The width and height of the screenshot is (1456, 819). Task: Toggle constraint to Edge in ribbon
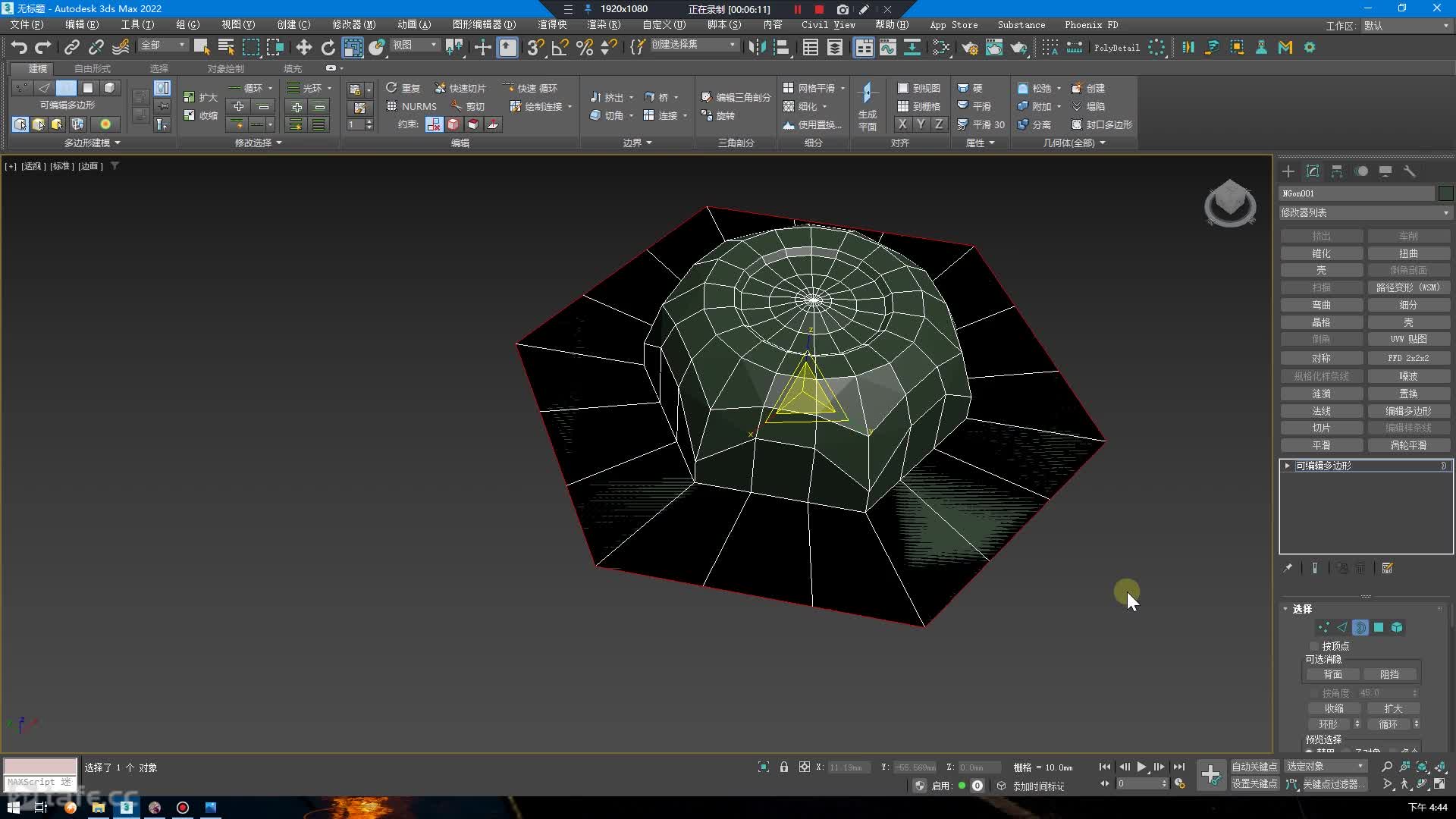453,124
